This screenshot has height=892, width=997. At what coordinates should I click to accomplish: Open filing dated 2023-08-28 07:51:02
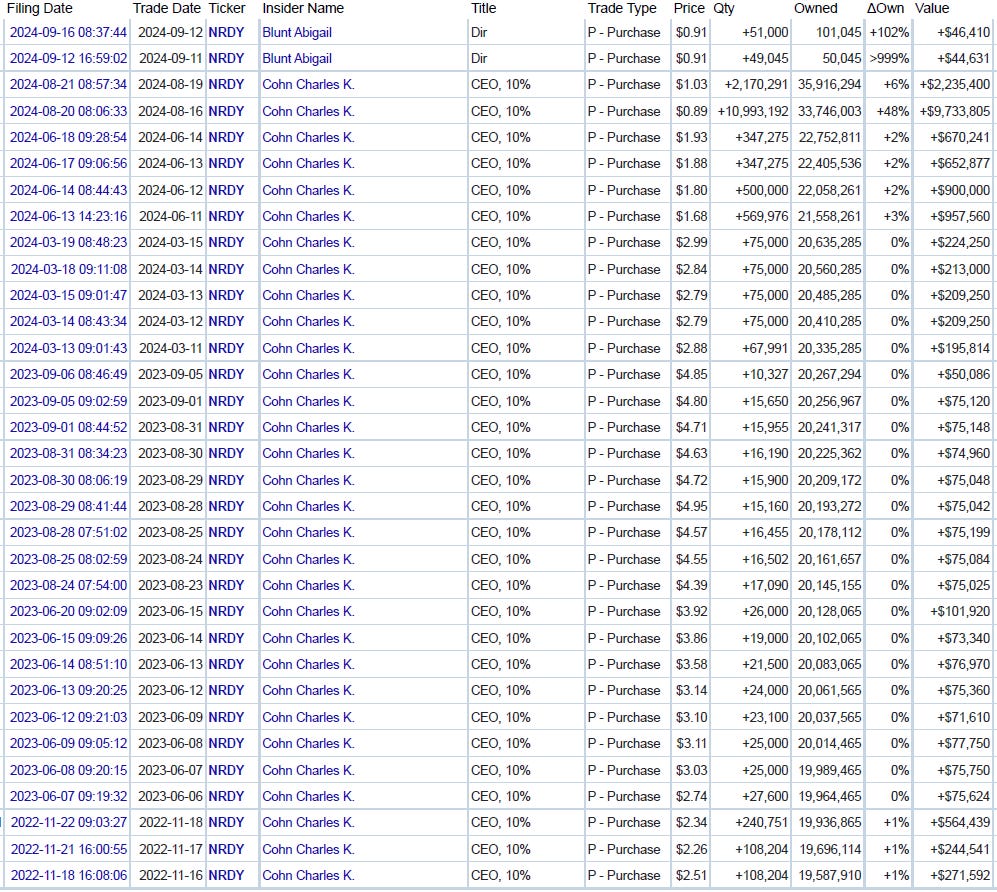pyautogui.click(x=68, y=532)
